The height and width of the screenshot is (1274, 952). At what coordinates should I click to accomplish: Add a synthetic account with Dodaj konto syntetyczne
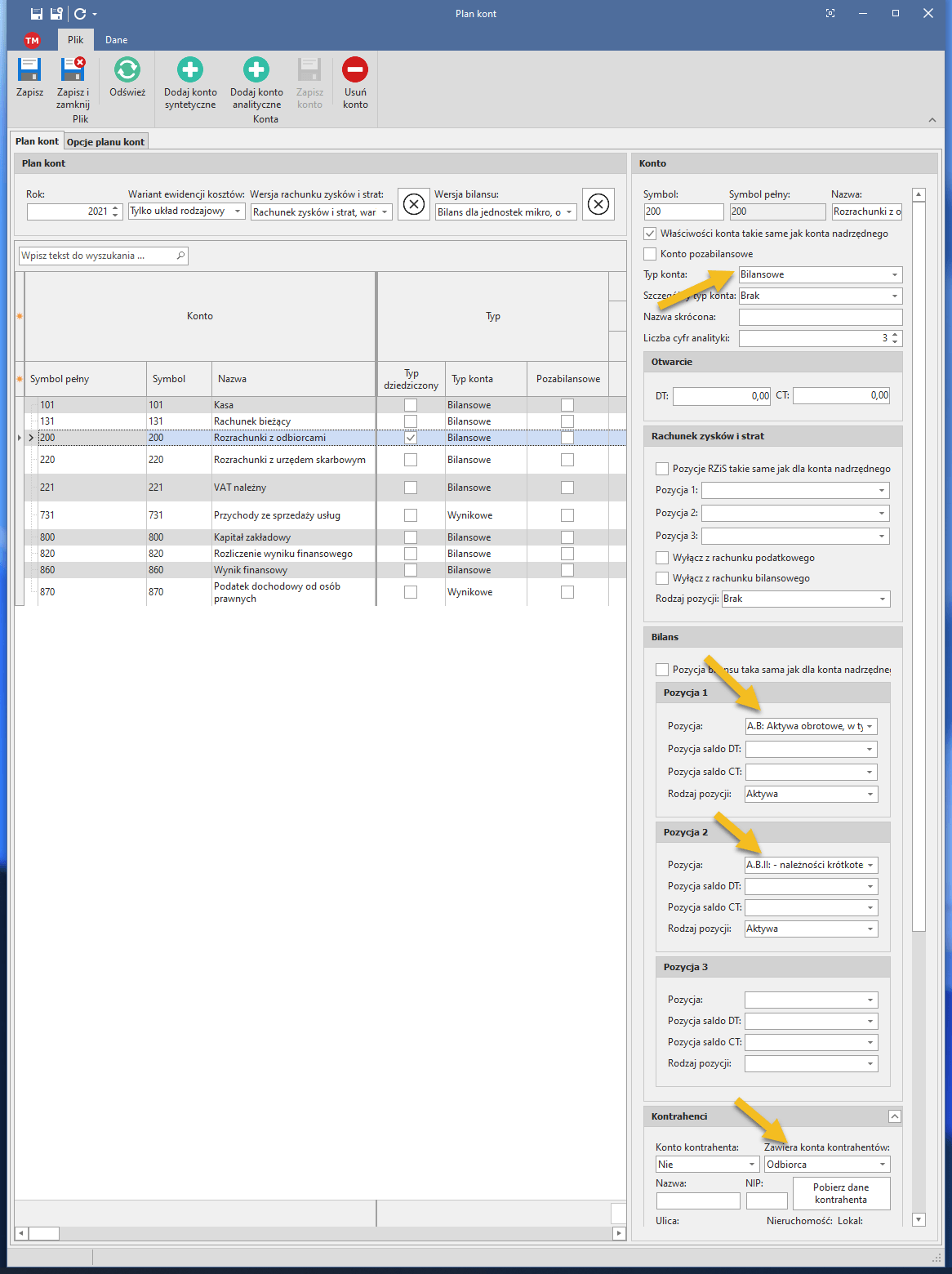[x=190, y=70]
